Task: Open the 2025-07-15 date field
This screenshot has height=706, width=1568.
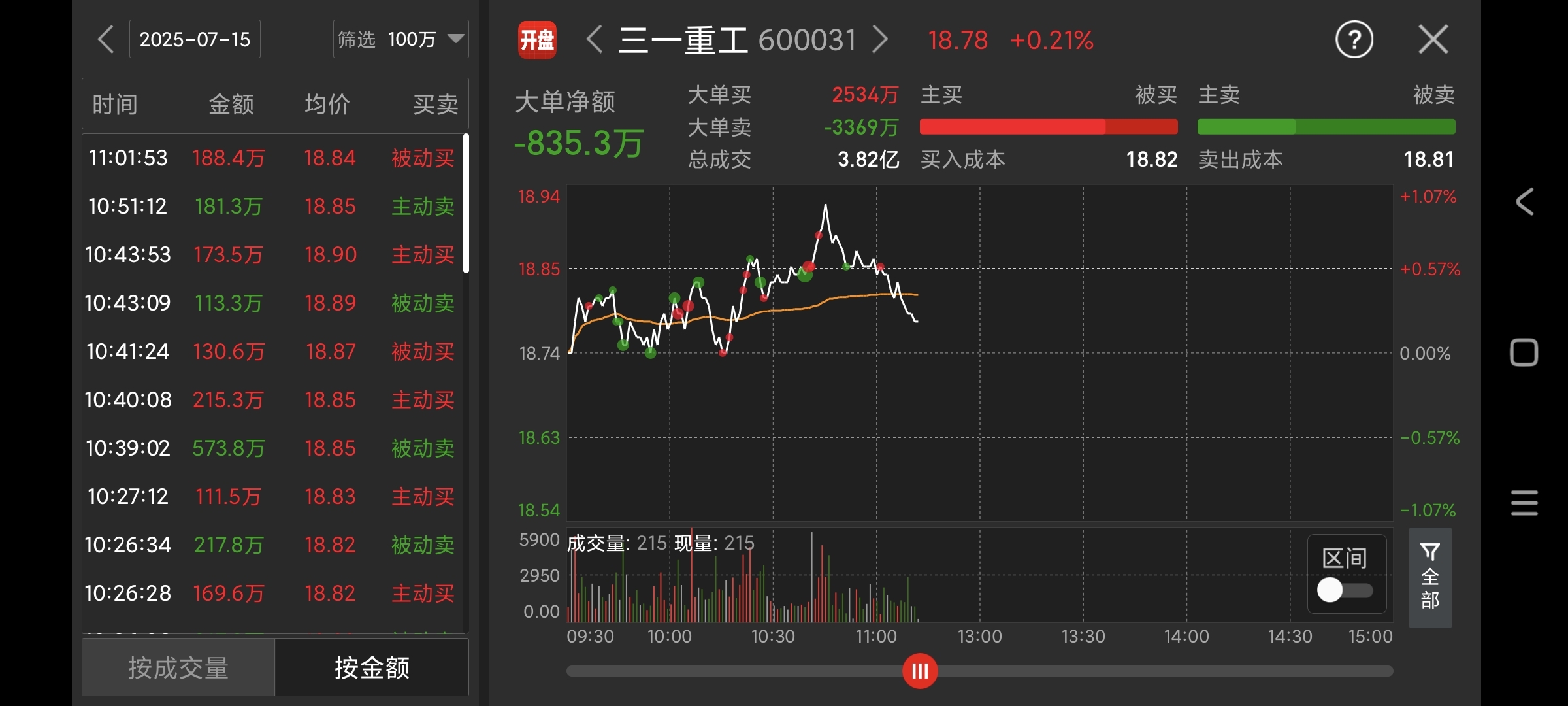Action: tap(195, 39)
